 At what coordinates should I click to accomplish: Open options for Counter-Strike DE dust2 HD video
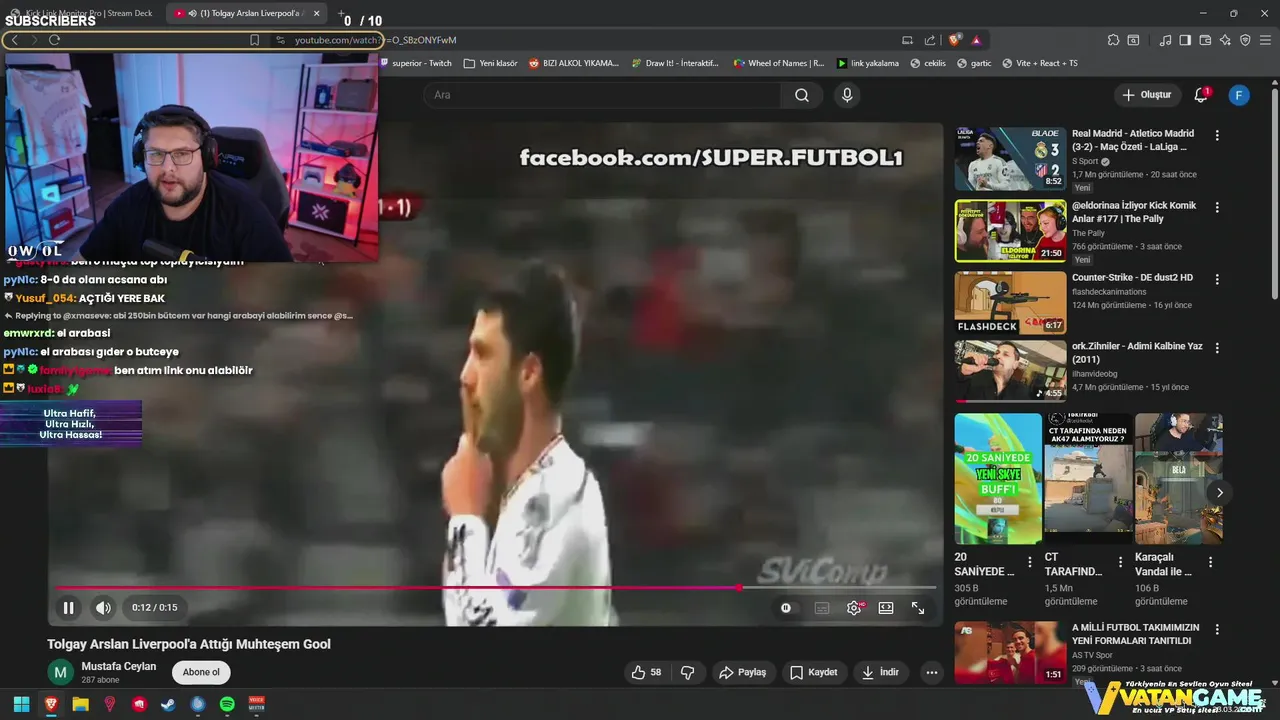tap(1217, 279)
